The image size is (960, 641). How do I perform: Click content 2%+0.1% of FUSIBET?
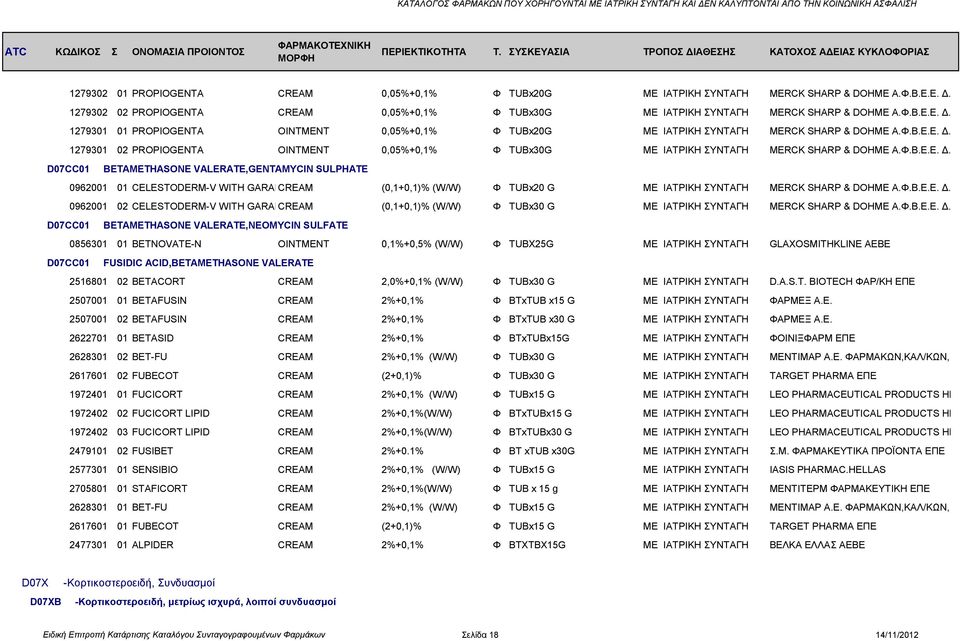click(402, 451)
